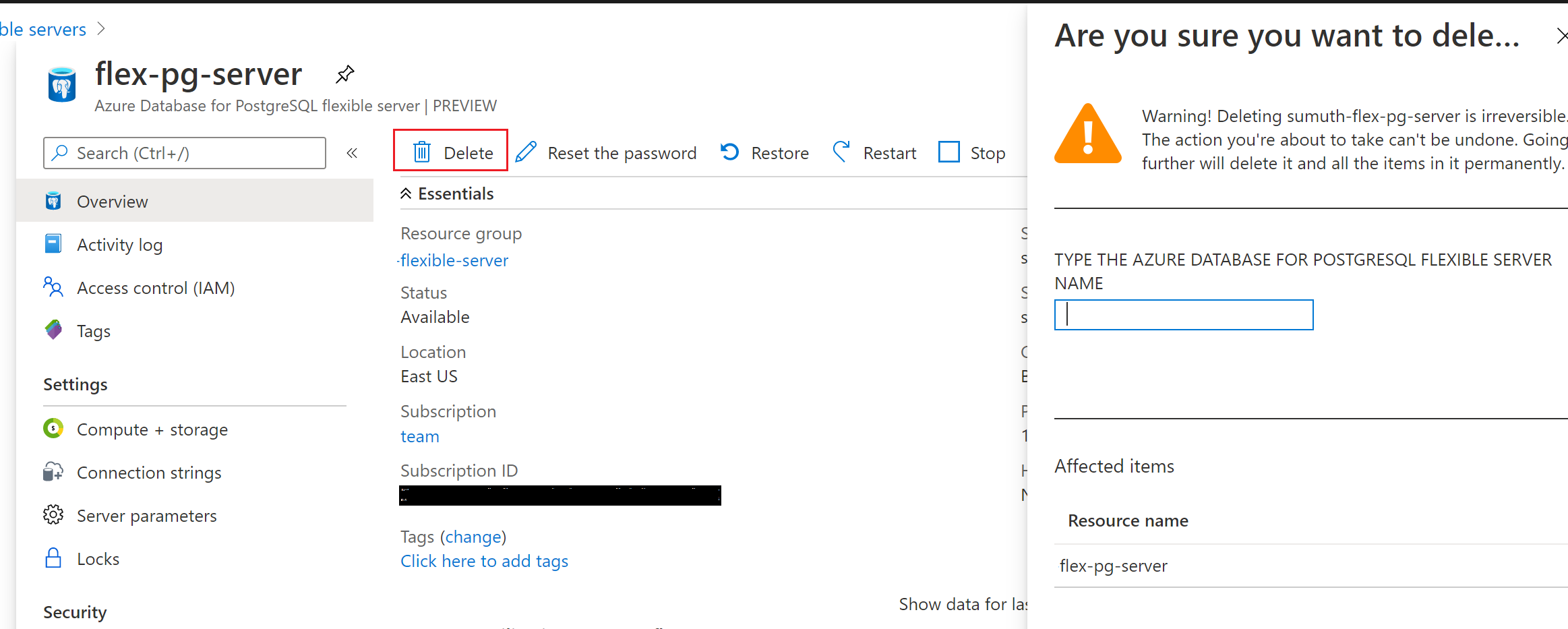This screenshot has height=629, width=1568.
Task: Open Access control (IAM) settings
Action: click(155, 287)
